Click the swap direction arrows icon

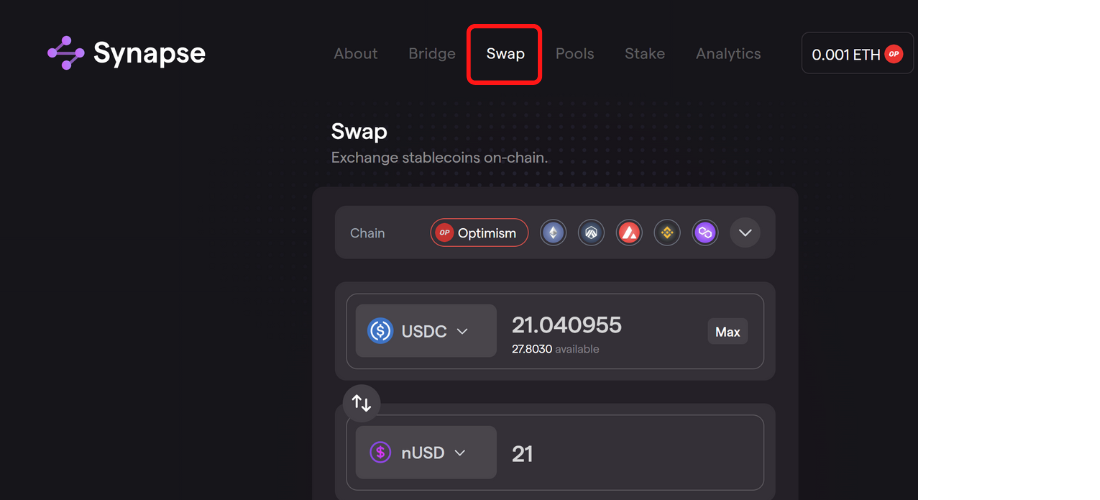pyautogui.click(x=362, y=403)
